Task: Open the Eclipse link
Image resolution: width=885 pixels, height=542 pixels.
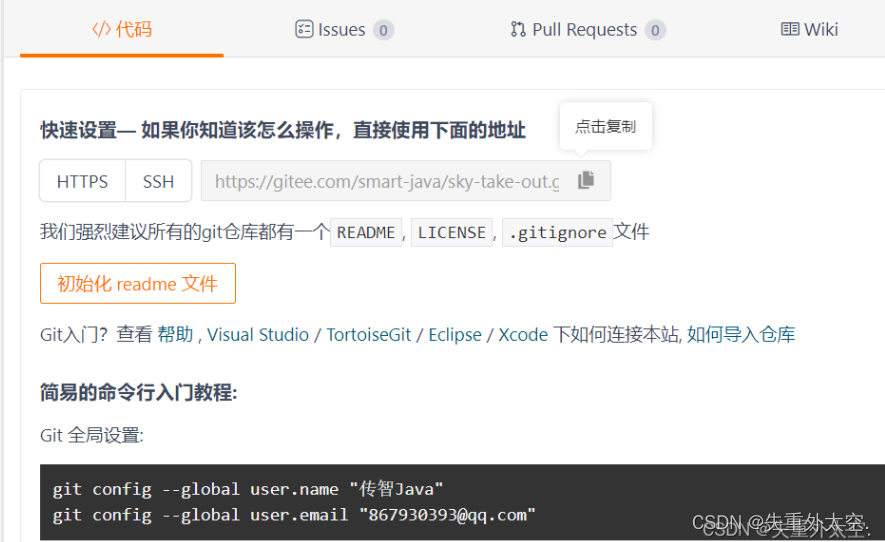Action: point(455,335)
